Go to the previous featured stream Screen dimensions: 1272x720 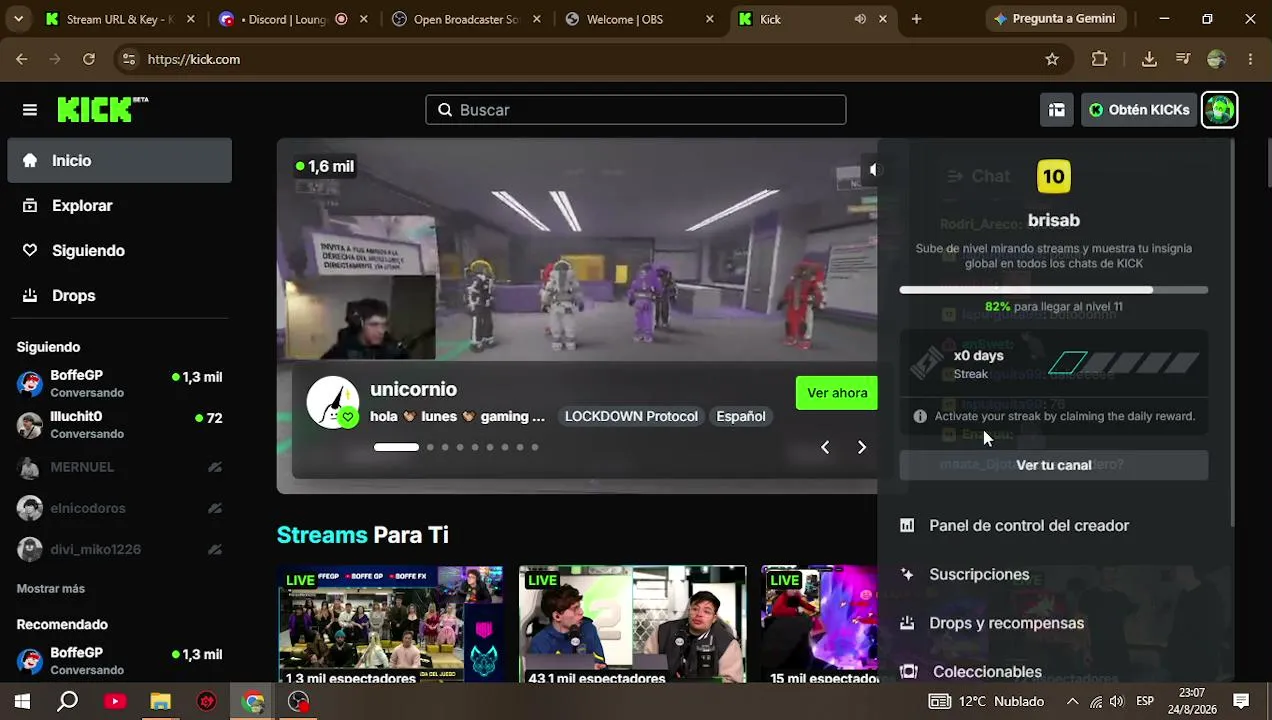point(825,447)
